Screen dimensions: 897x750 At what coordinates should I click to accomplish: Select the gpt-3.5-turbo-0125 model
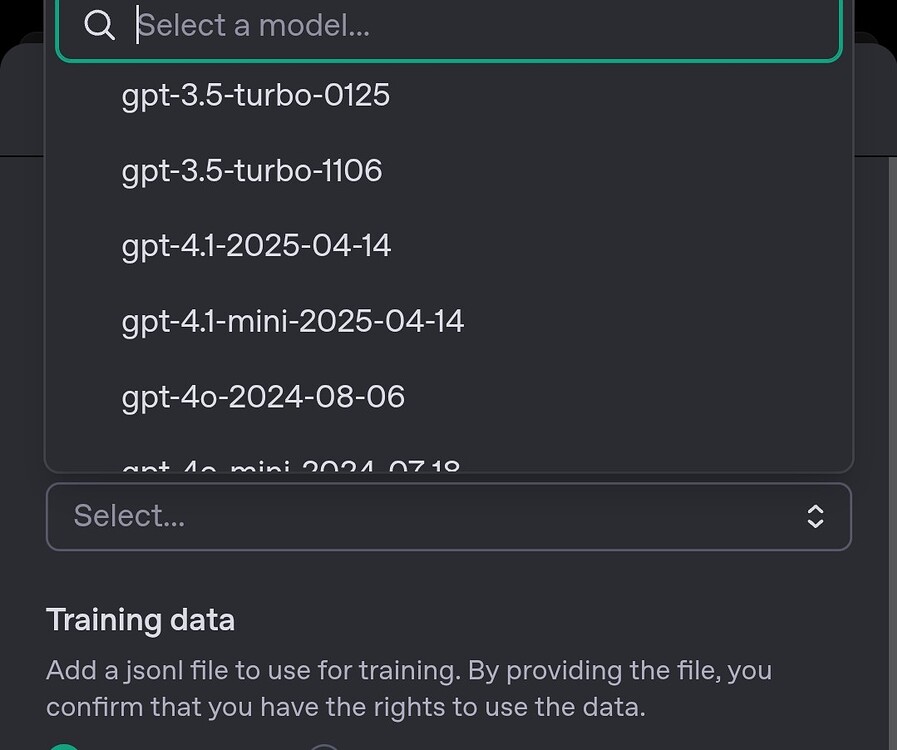click(x=256, y=95)
